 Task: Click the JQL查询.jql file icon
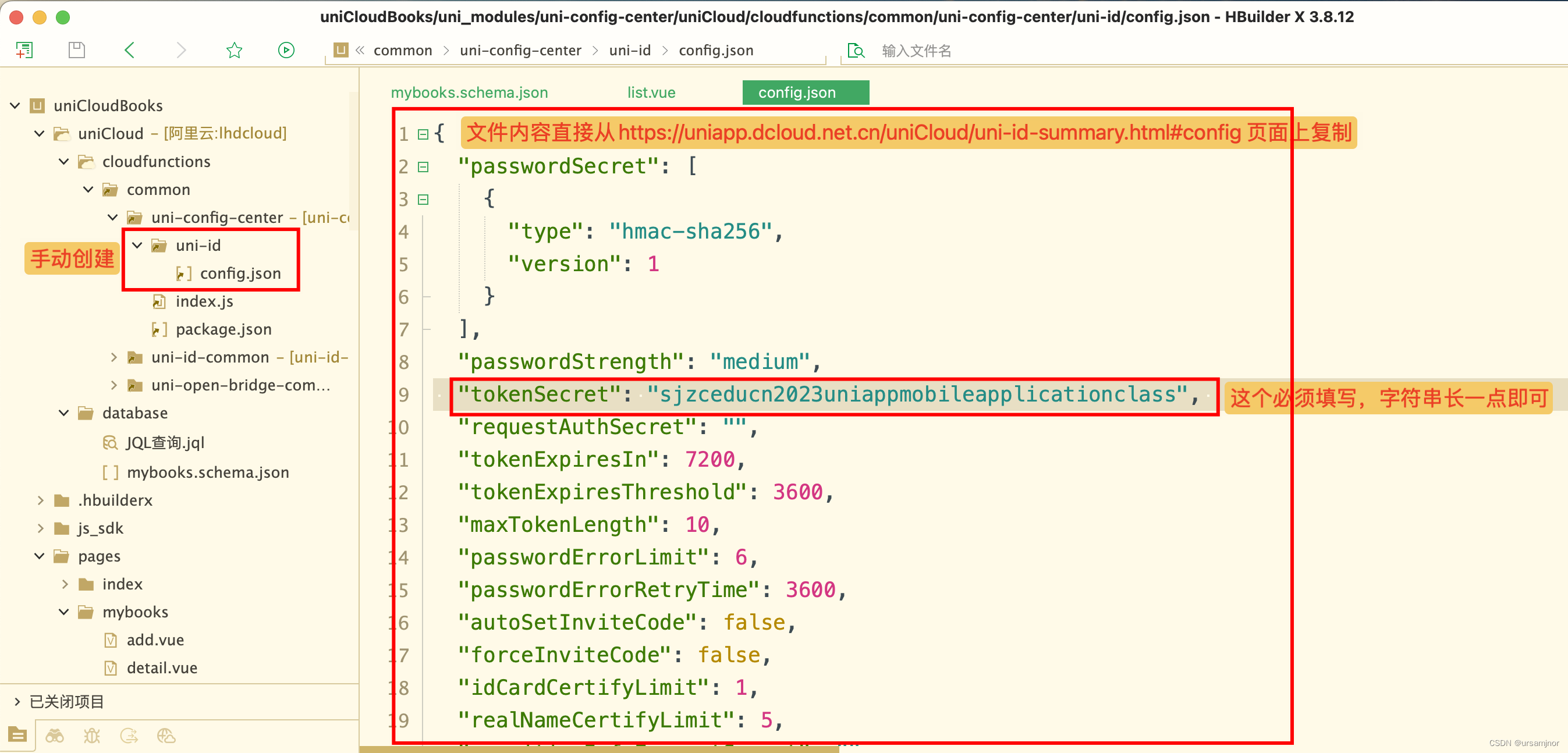point(109,442)
